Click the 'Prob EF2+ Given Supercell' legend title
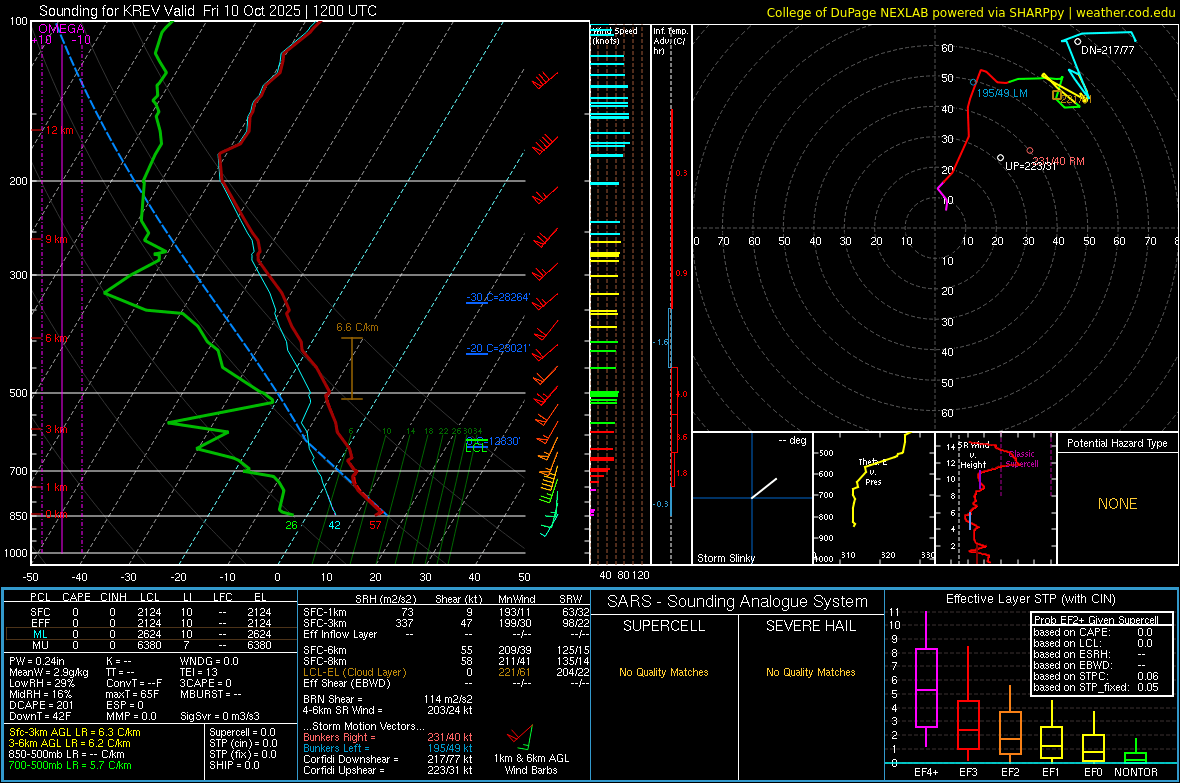1180x783 pixels. [x=1096, y=620]
